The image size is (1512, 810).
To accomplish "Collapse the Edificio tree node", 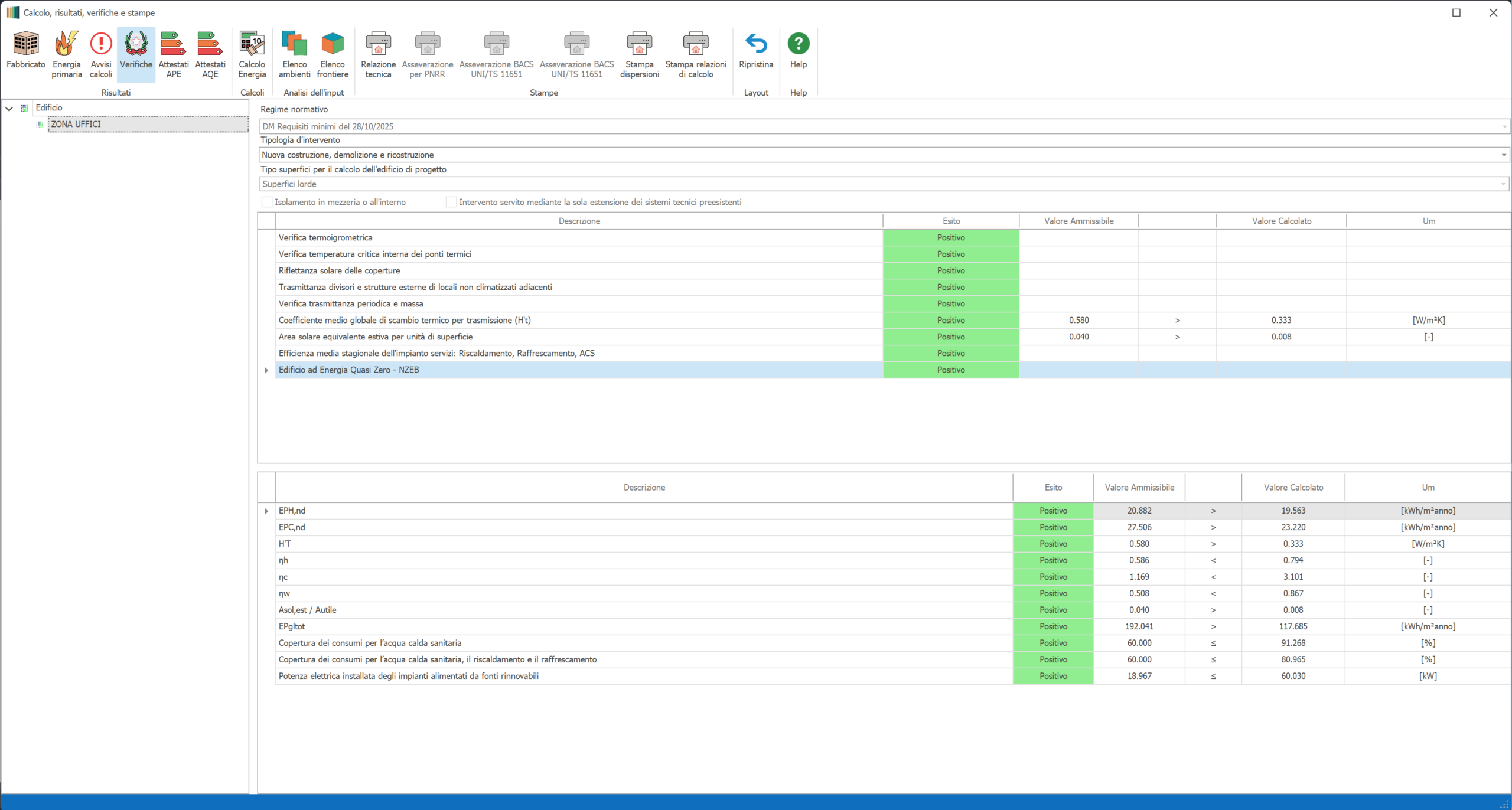I will click(x=9, y=108).
